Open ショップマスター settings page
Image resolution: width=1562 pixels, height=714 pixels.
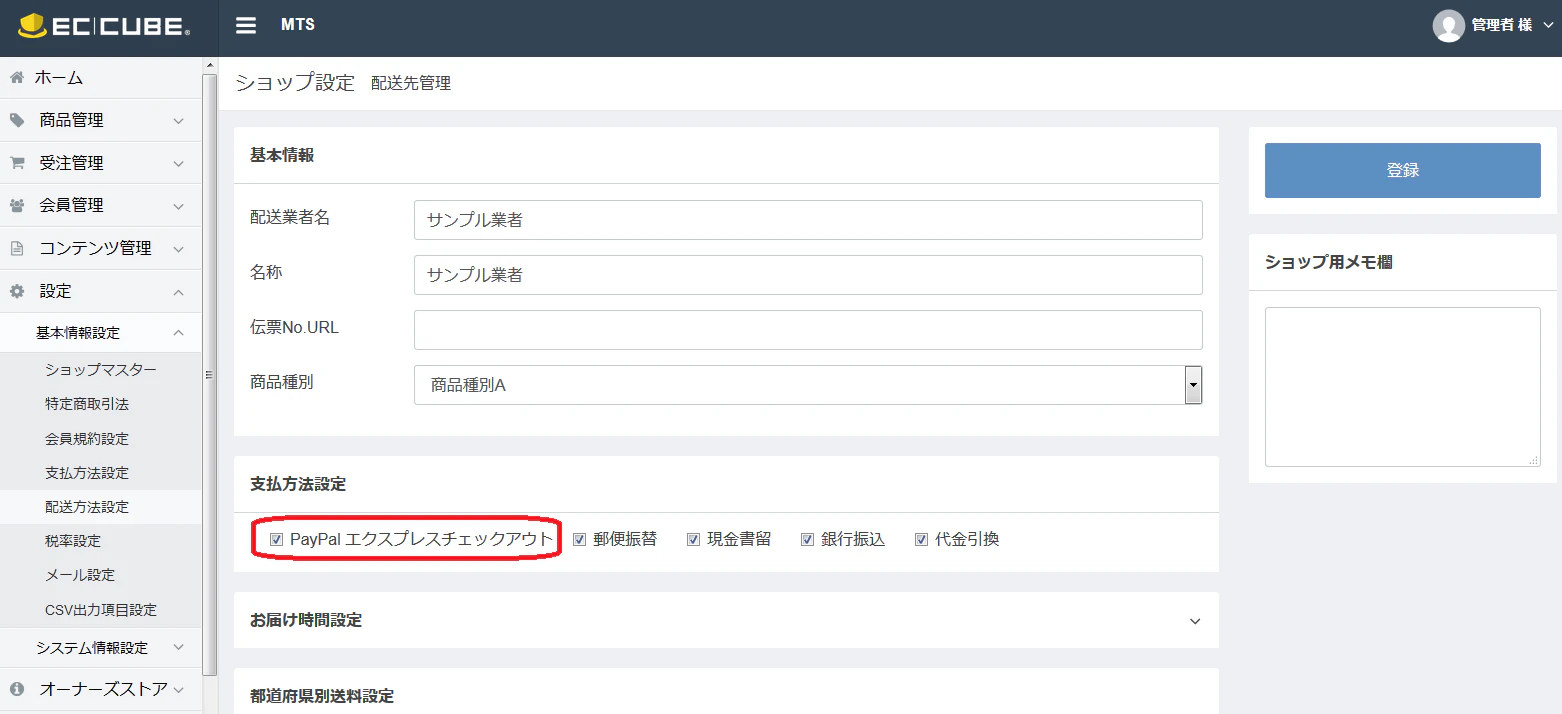click(101, 370)
